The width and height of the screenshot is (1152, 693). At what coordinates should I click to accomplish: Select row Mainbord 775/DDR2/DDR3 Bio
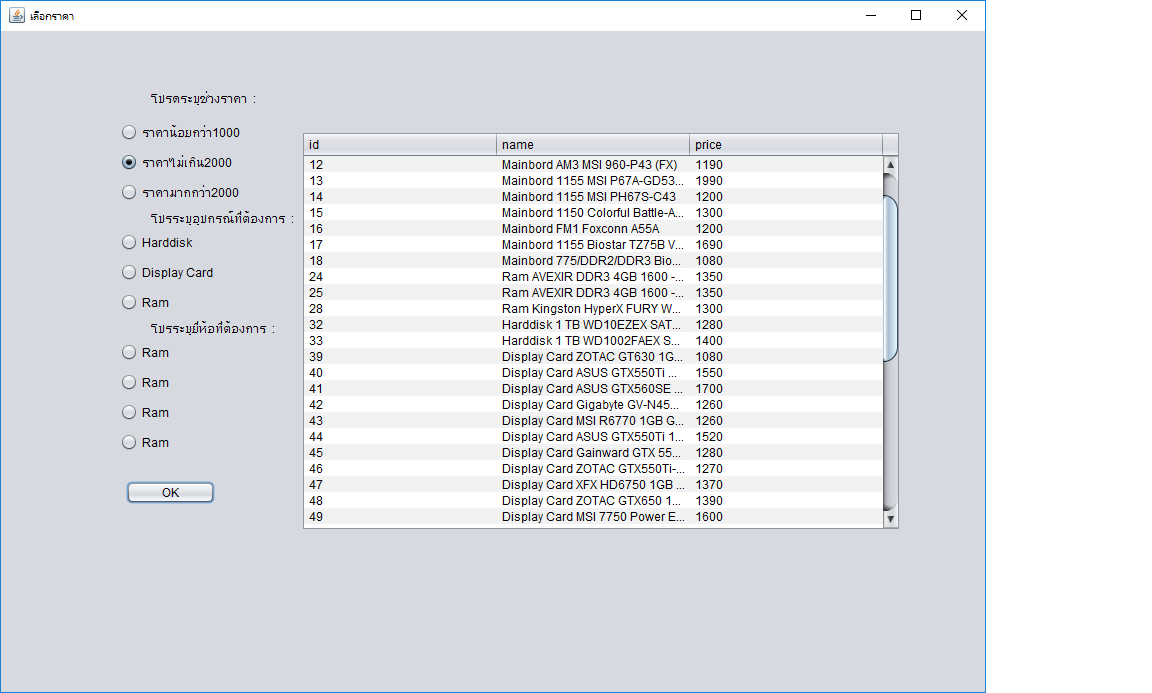pyautogui.click(x=593, y=261)
